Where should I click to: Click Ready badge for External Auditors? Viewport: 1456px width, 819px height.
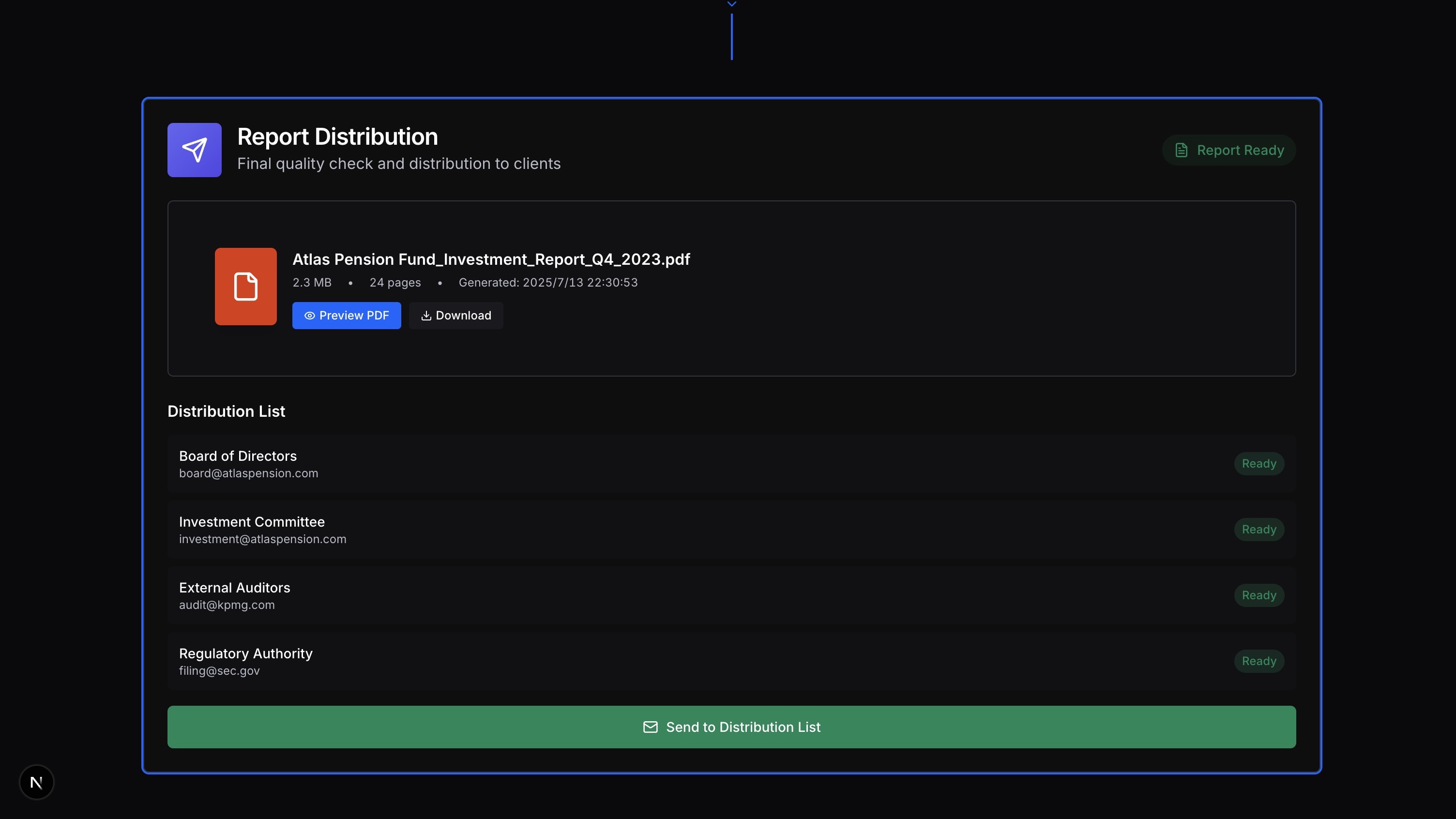click(x=1259, y=595)
